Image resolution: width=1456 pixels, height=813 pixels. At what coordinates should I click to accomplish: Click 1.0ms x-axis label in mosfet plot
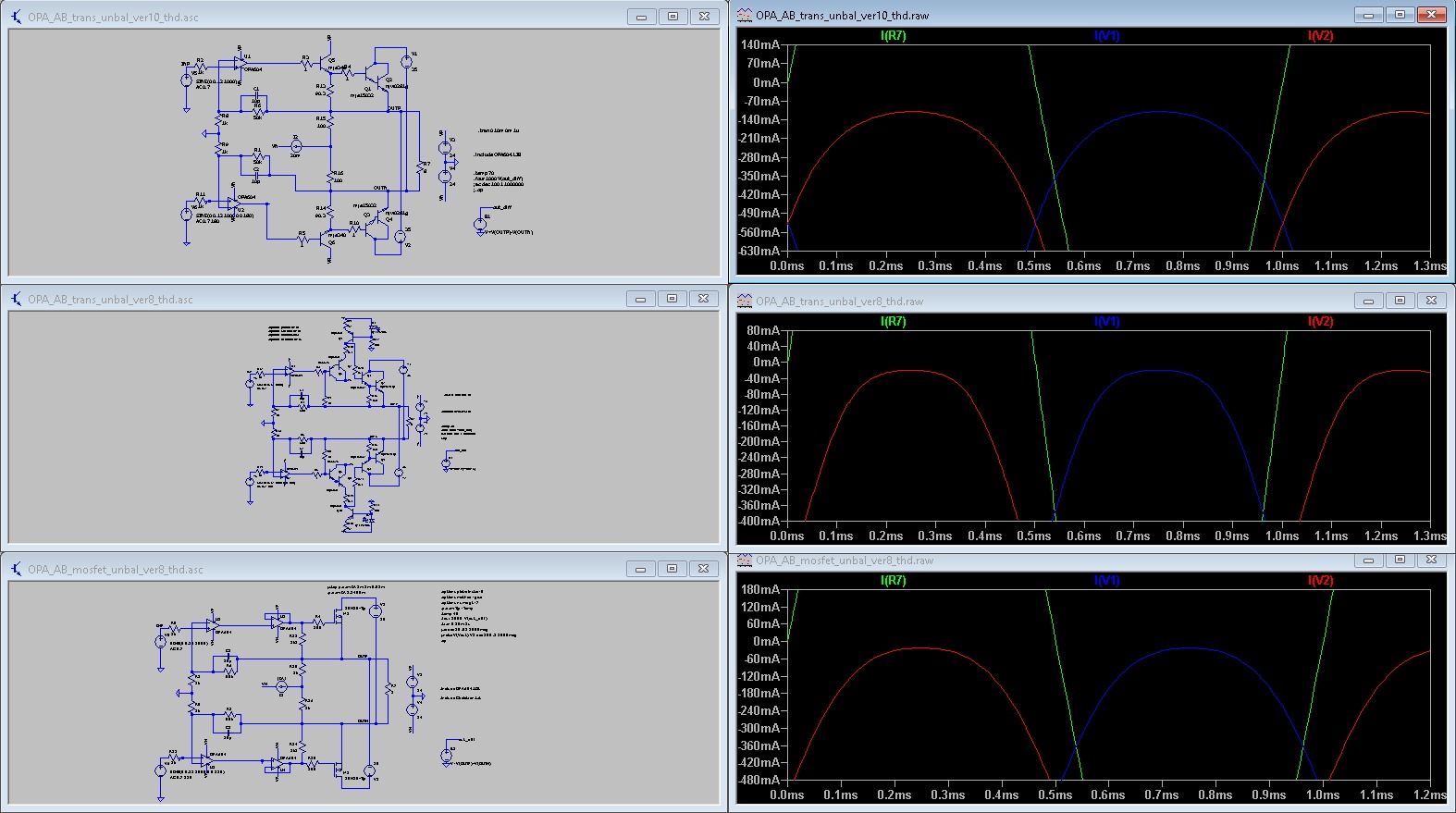pyautogui.click(x=1323, y=795)
